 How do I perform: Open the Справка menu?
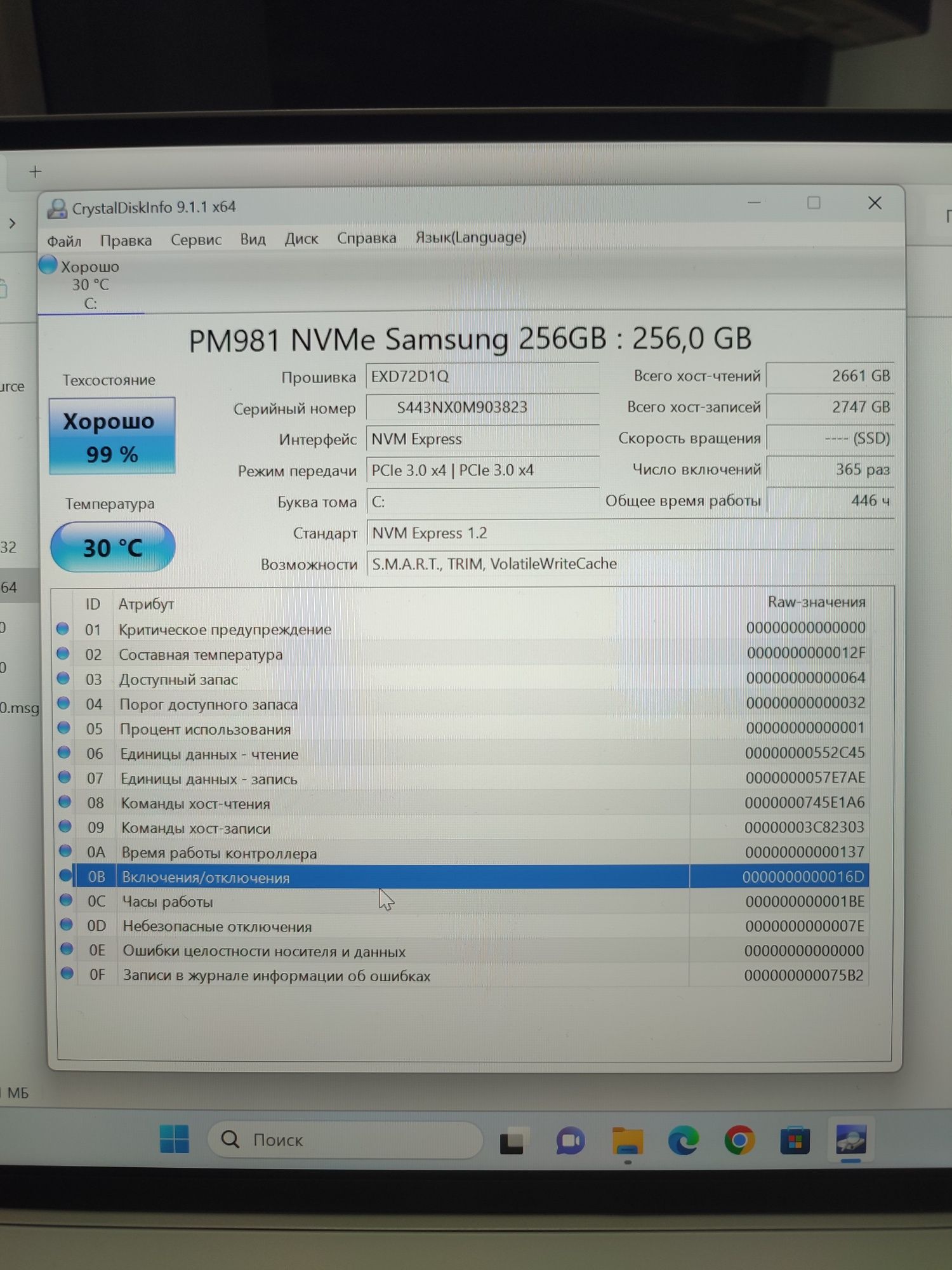coord(366,238)
